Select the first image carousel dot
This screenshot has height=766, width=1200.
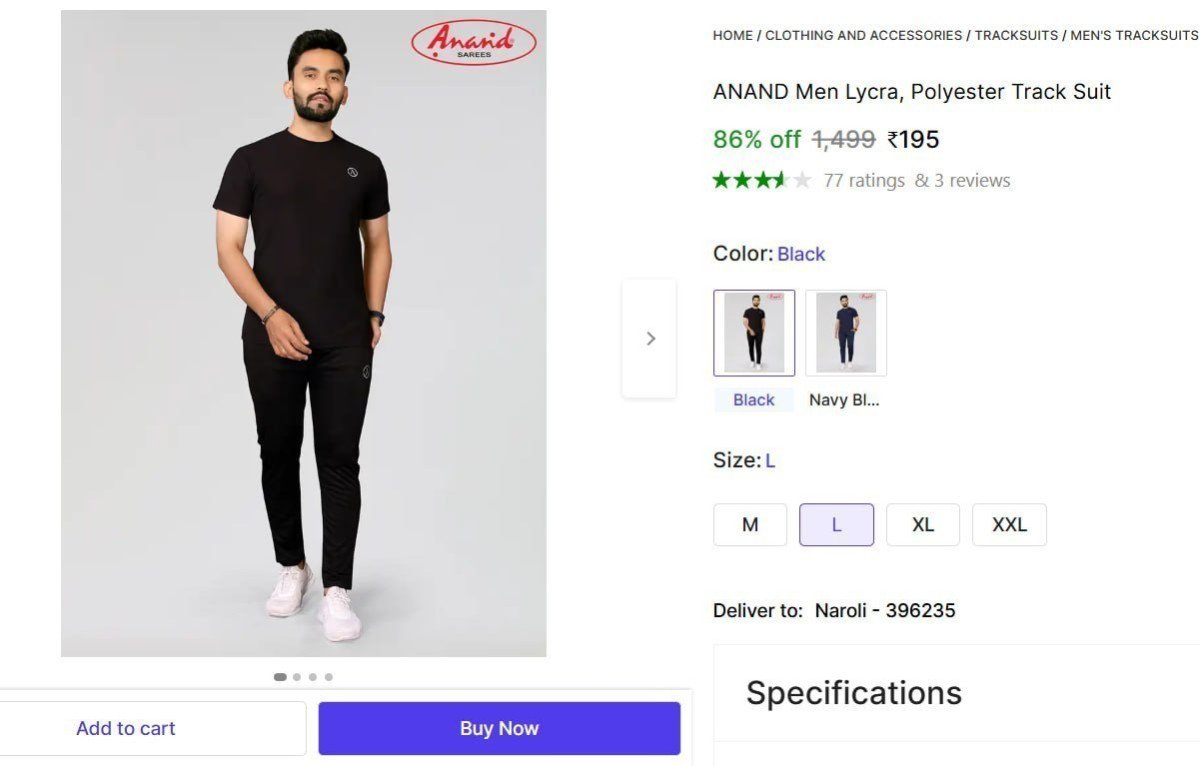(280, 677)
